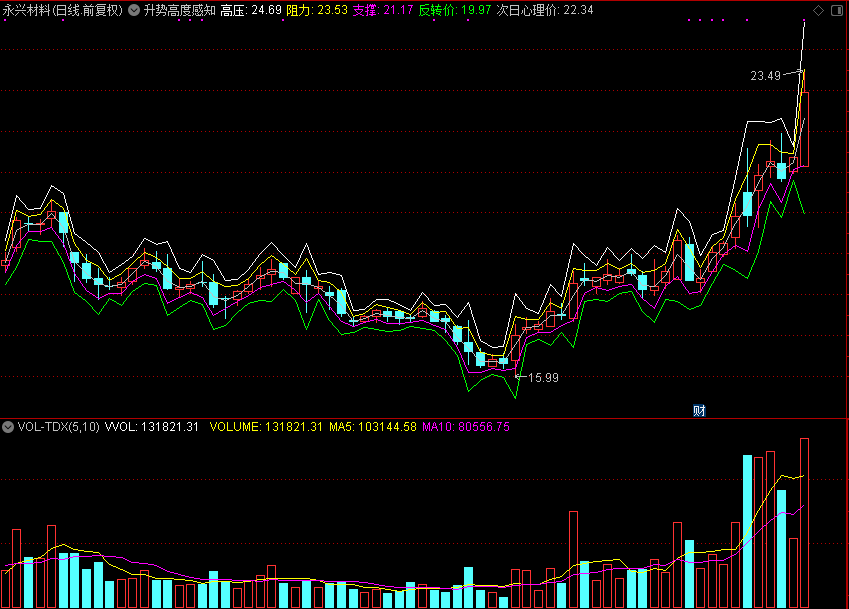Viewport: 849px width, 609px height.
Task: Open the indicator dropdown beside 升势高度感知
Action: [x=134, y=10]
